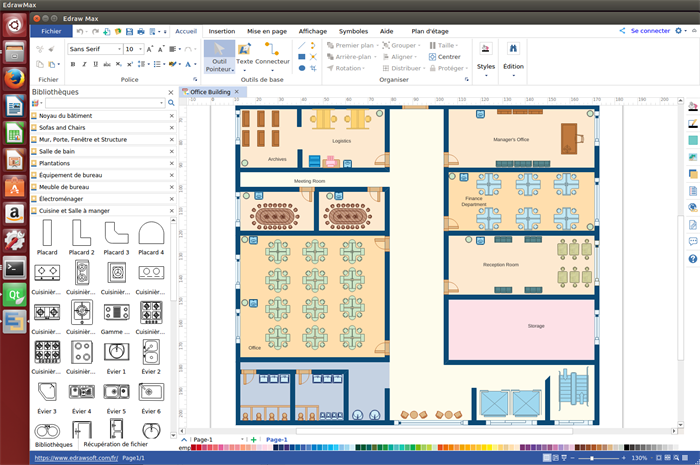Click the Se connecter link
Viewport: 700px width, 465px height.
tap(650, 31)
